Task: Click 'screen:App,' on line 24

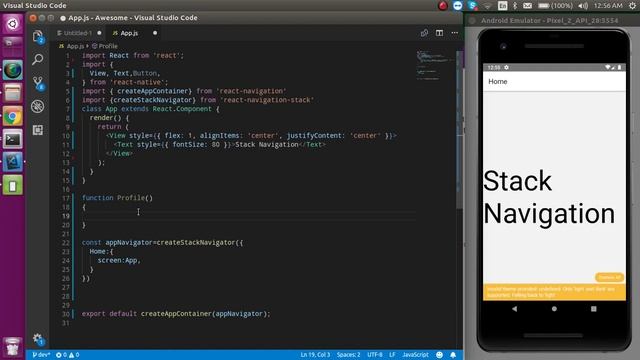Action: pyautogui.click(x=119, y=260)
